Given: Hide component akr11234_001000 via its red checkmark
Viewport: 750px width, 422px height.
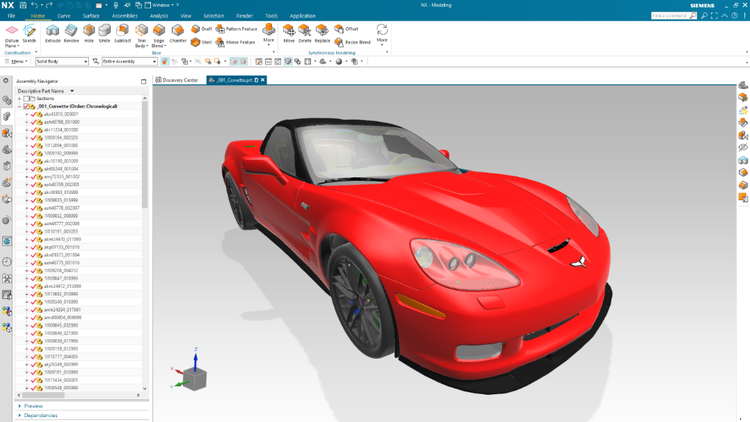Looking at the screenshot, I should 33,130.
